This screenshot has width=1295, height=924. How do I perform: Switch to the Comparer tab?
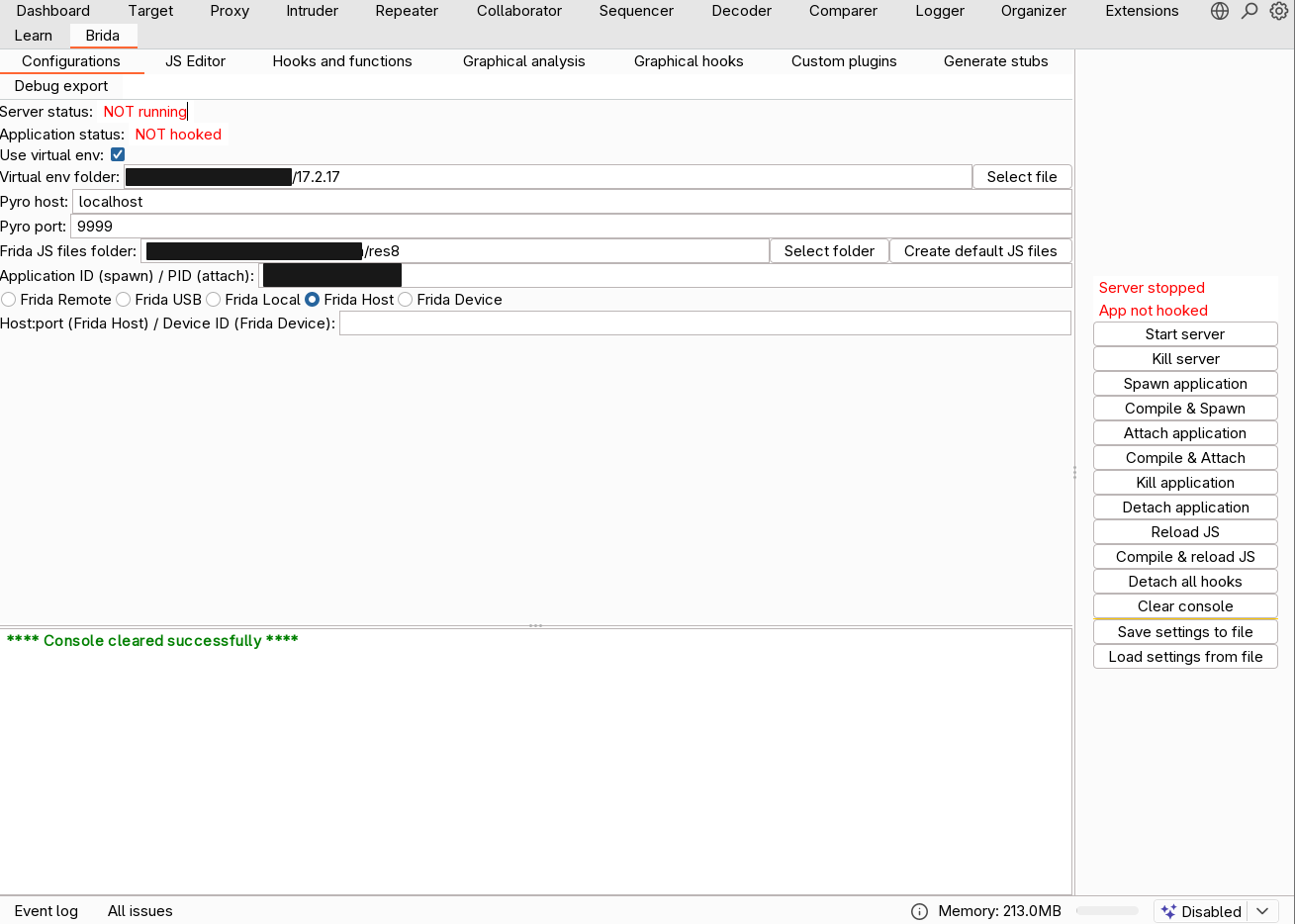pos(843,11)
